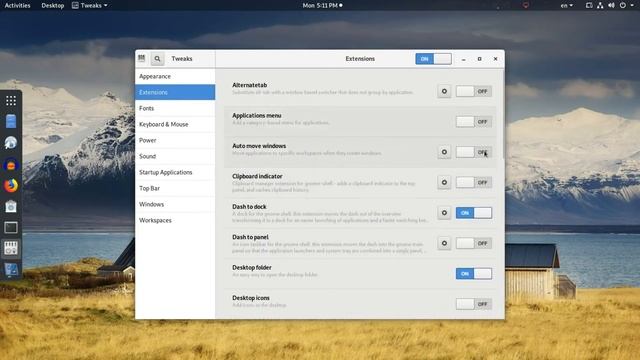Open the white globe browser icon in dock

tap(11, 142)
